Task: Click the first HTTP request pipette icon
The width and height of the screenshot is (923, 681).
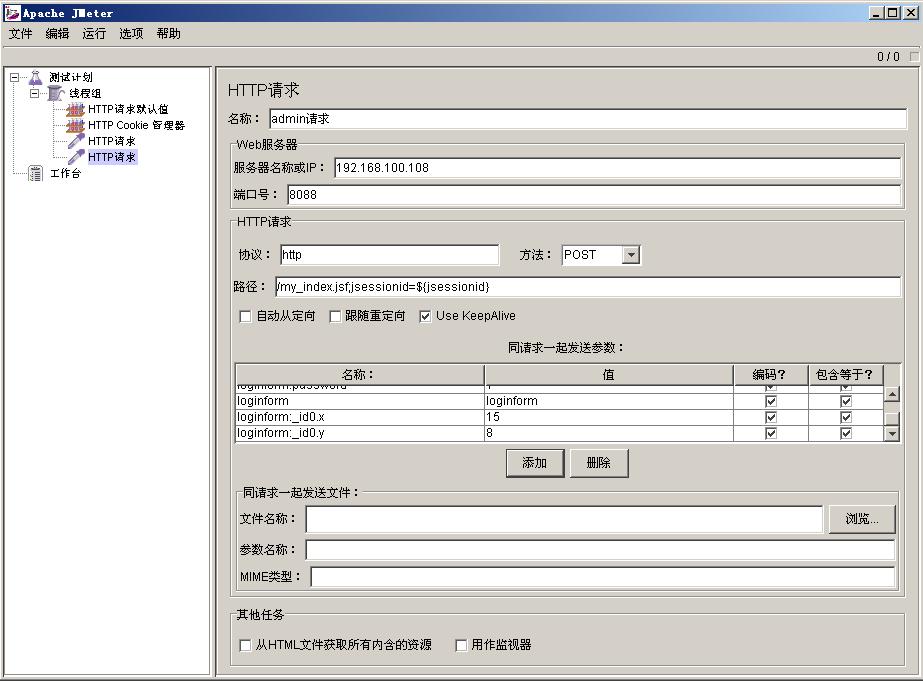Action: (x=76, y=141)
